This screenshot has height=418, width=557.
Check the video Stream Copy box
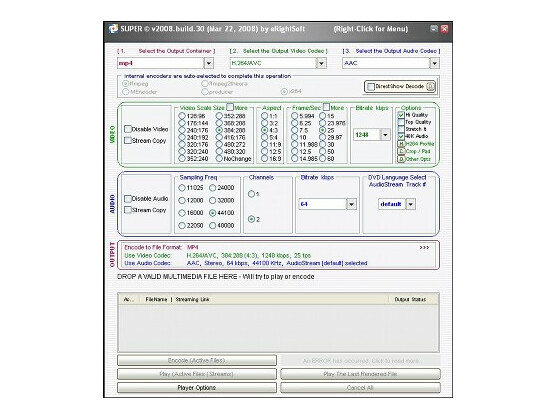click(x=128, y=140)
